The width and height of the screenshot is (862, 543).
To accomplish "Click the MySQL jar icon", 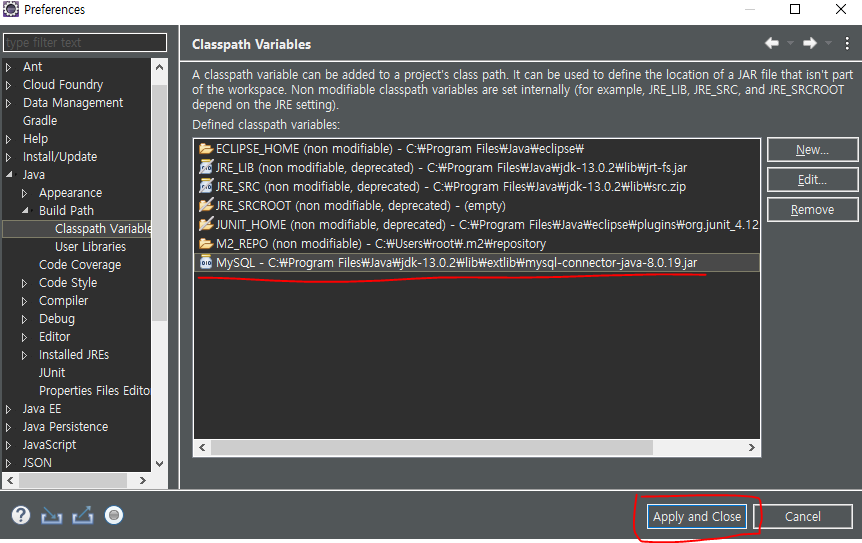I will point(206,263).
